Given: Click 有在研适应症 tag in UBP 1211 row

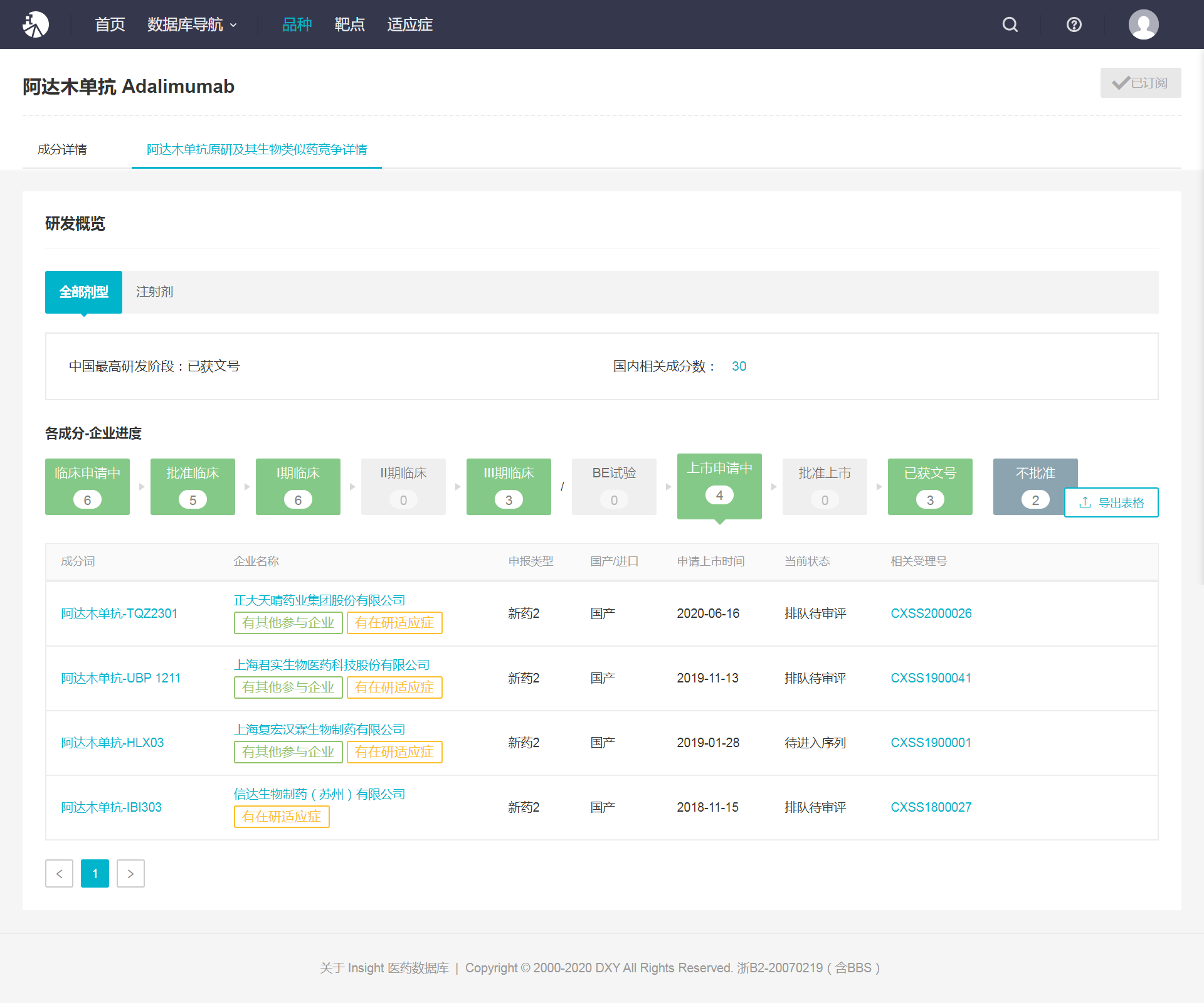Looking at the screenshot, I should 394,687.
